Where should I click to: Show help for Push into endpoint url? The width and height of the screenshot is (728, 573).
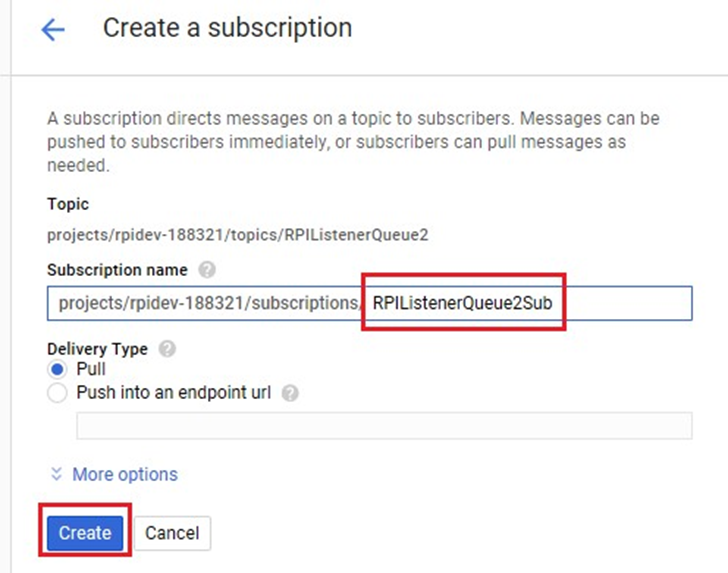coord(290,394)
